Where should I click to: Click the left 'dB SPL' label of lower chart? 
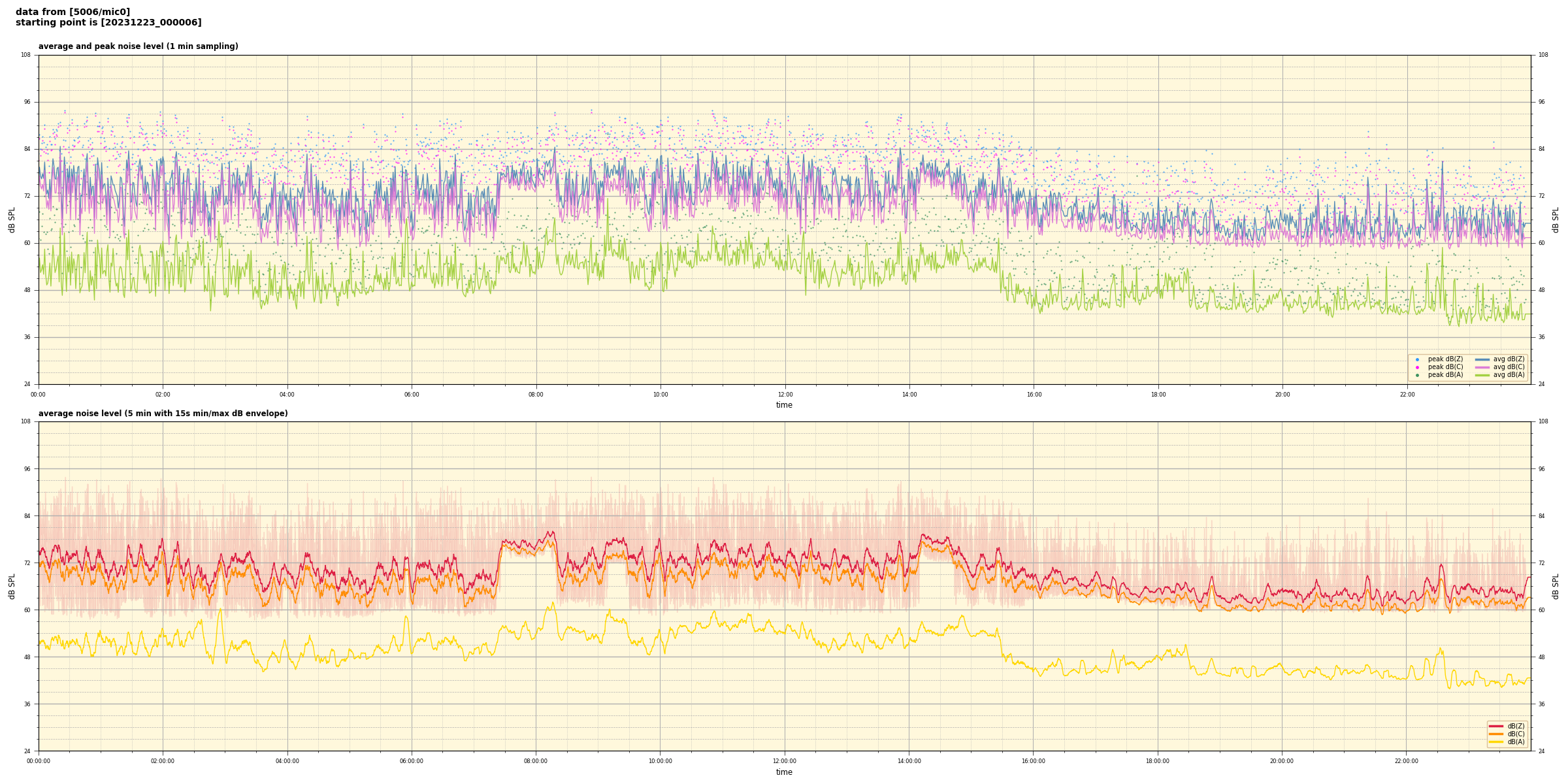pyautogui.click(x=12, y=586)
